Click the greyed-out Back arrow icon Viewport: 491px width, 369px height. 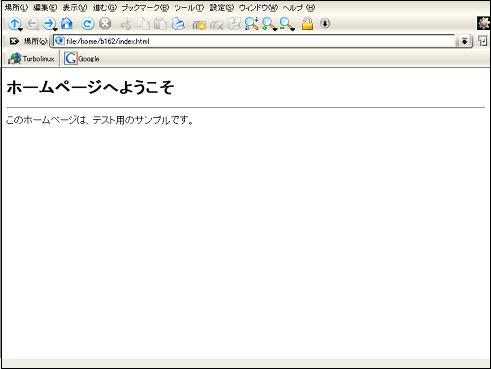tap(33, 24)
